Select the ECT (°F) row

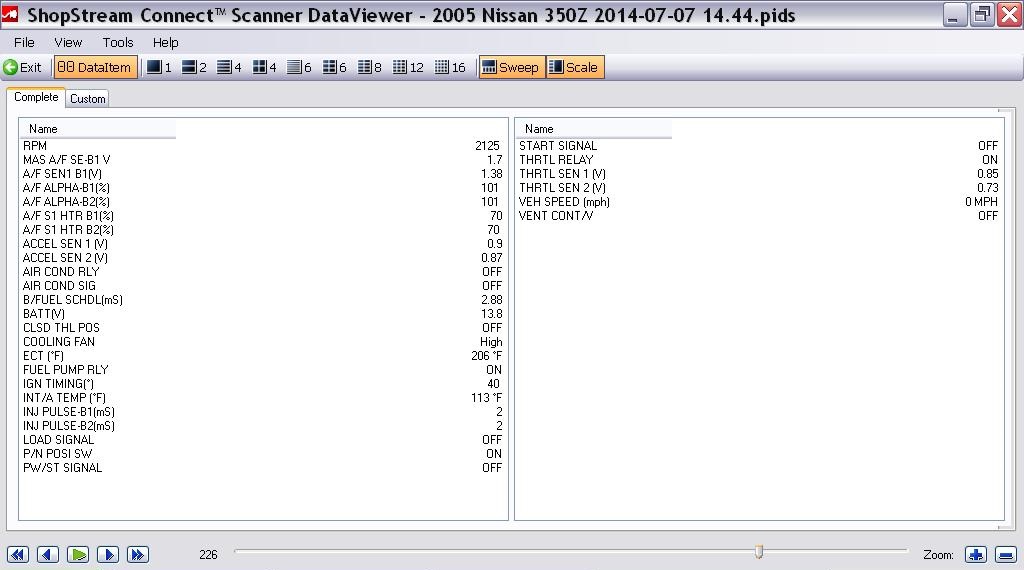click(x=263, y=356)
